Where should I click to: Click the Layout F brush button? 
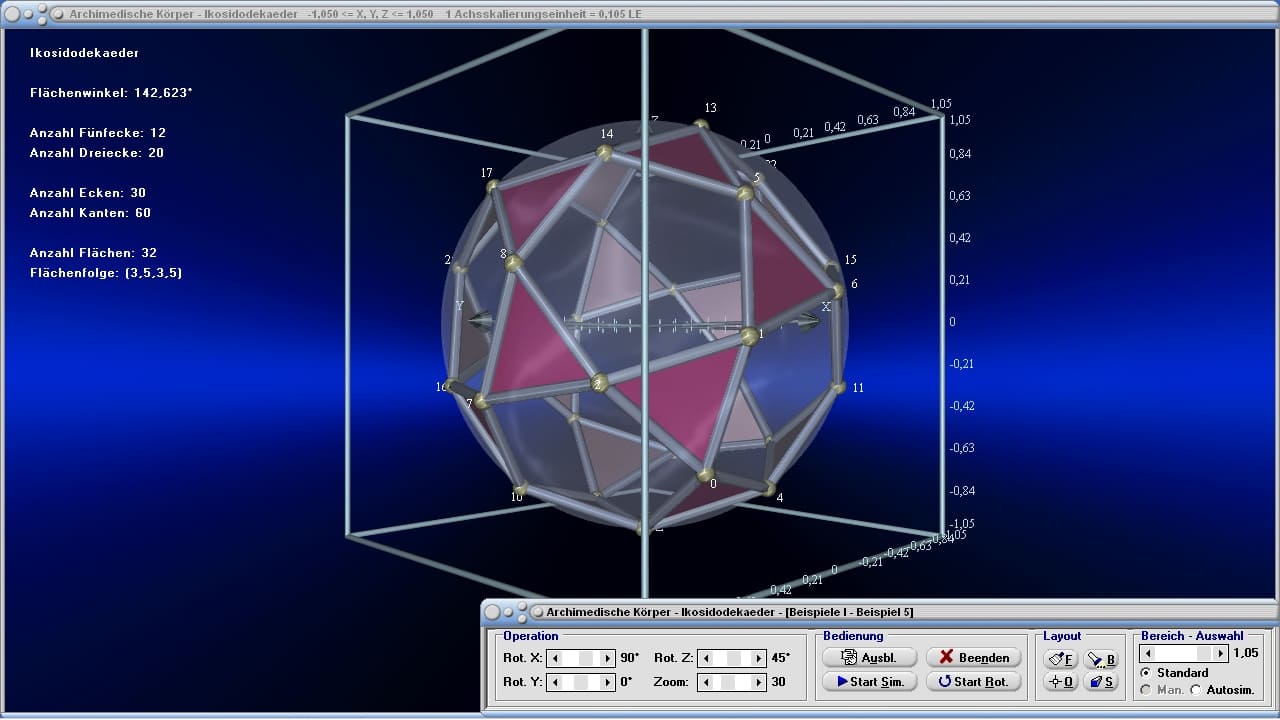click(x=1061, y=659)
